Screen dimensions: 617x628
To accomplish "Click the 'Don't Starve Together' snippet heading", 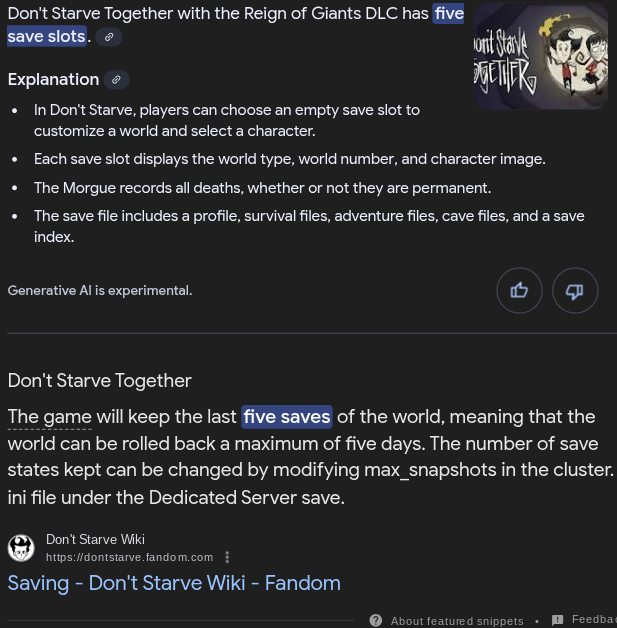I will (100, 380).
